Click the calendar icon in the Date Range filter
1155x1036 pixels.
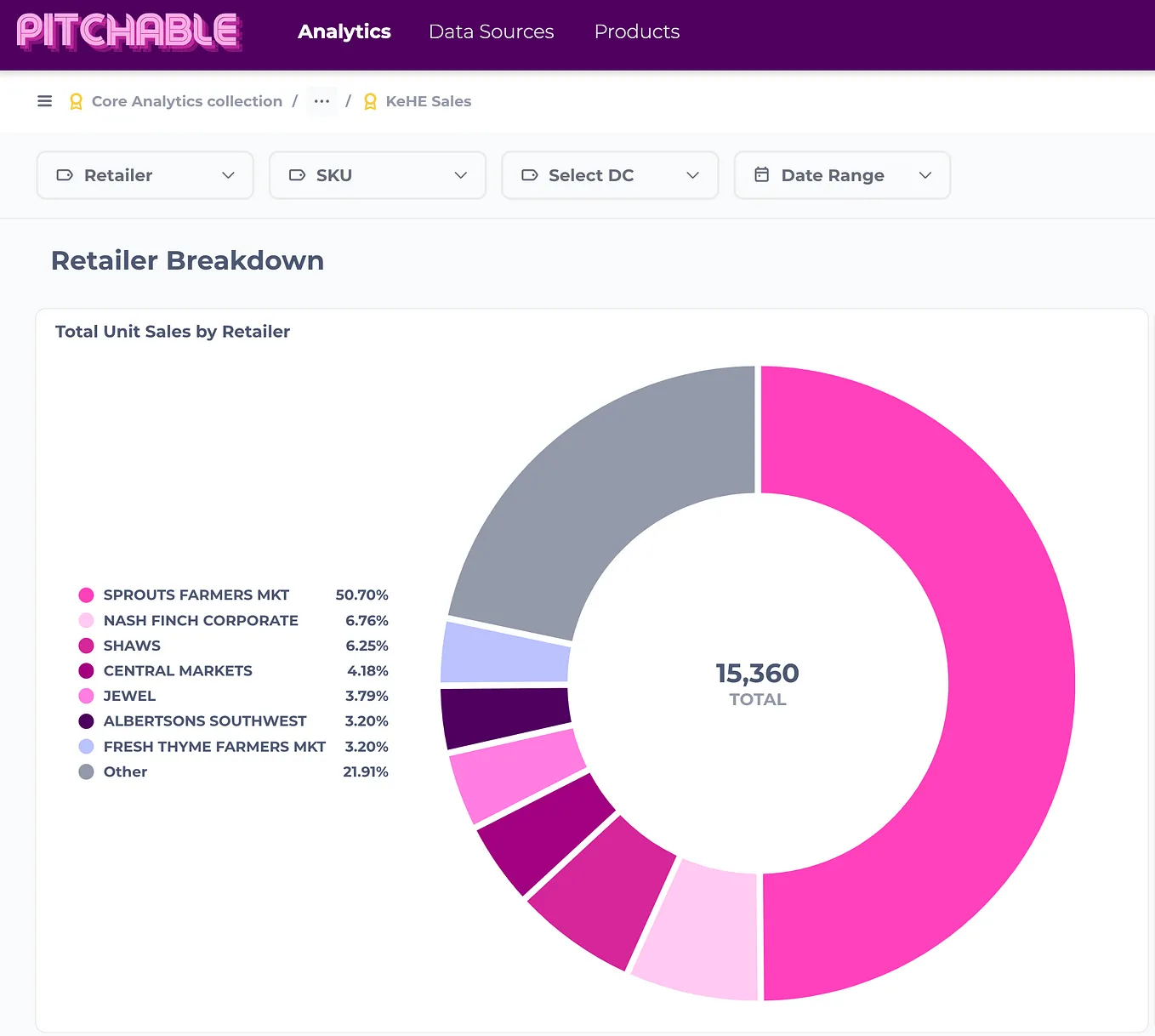coord(762,174)
